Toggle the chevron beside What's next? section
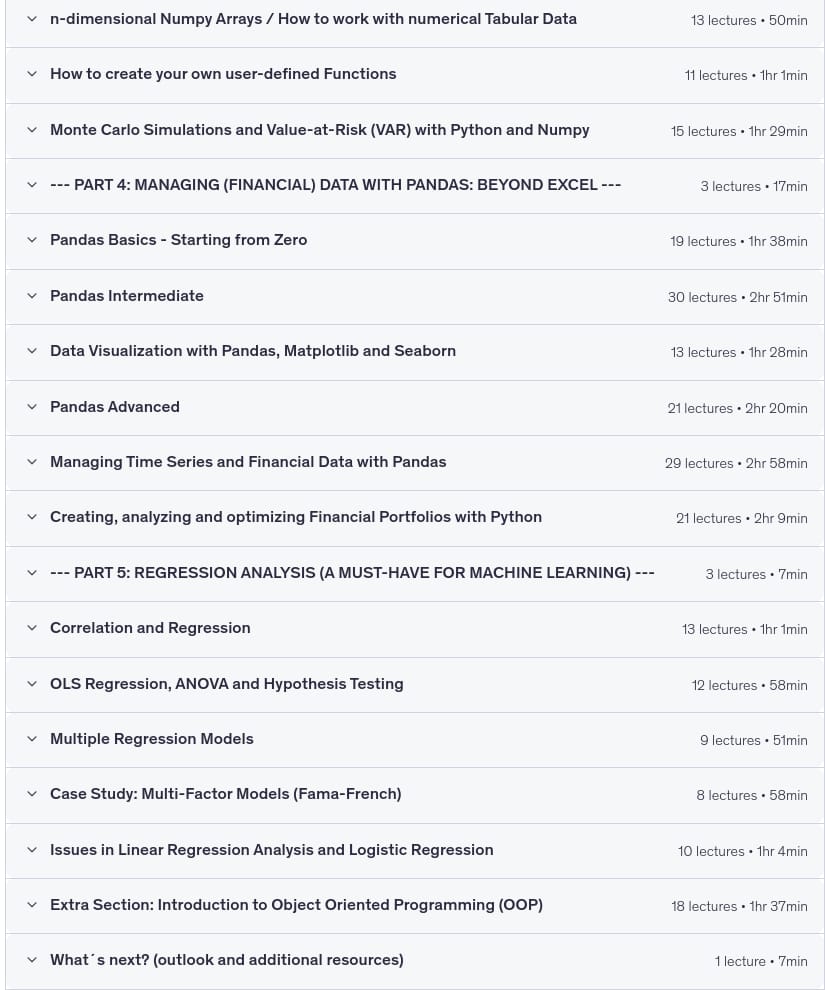Screen dimensions: 825x990 pos(32,960)
